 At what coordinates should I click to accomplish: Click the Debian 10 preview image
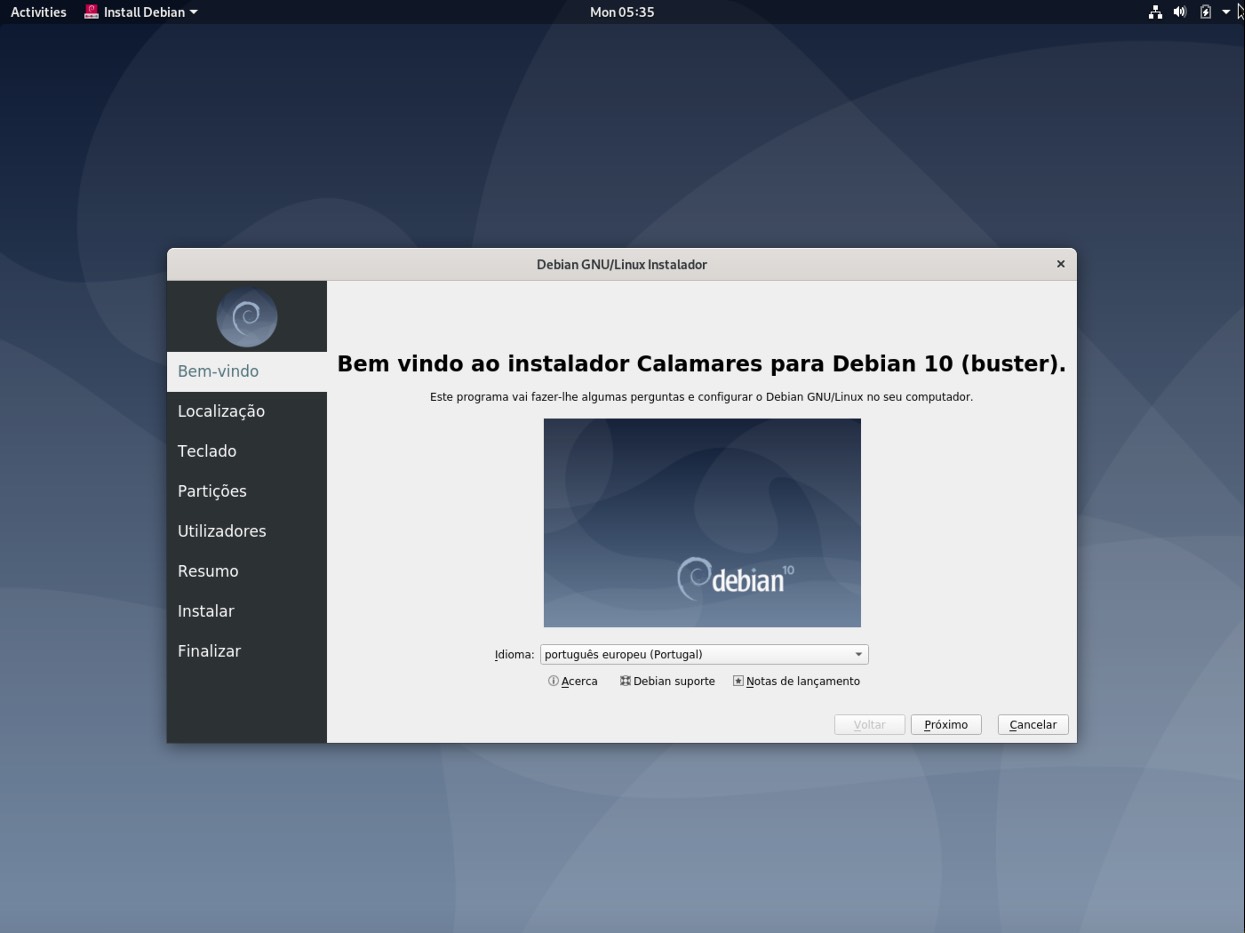coord(701,522)
